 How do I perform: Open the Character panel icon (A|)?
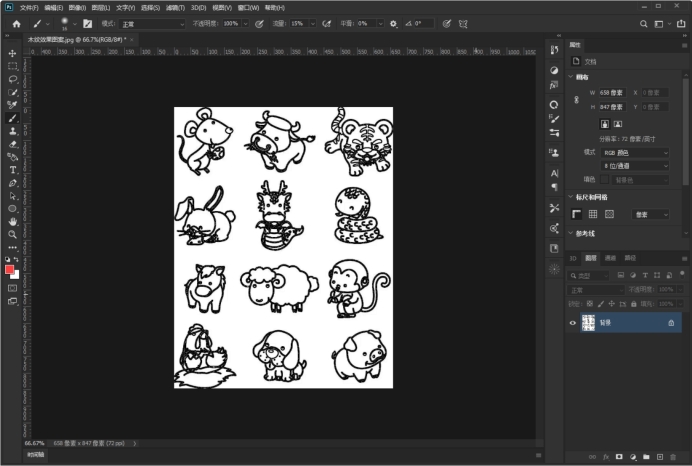tap(554, 173)
